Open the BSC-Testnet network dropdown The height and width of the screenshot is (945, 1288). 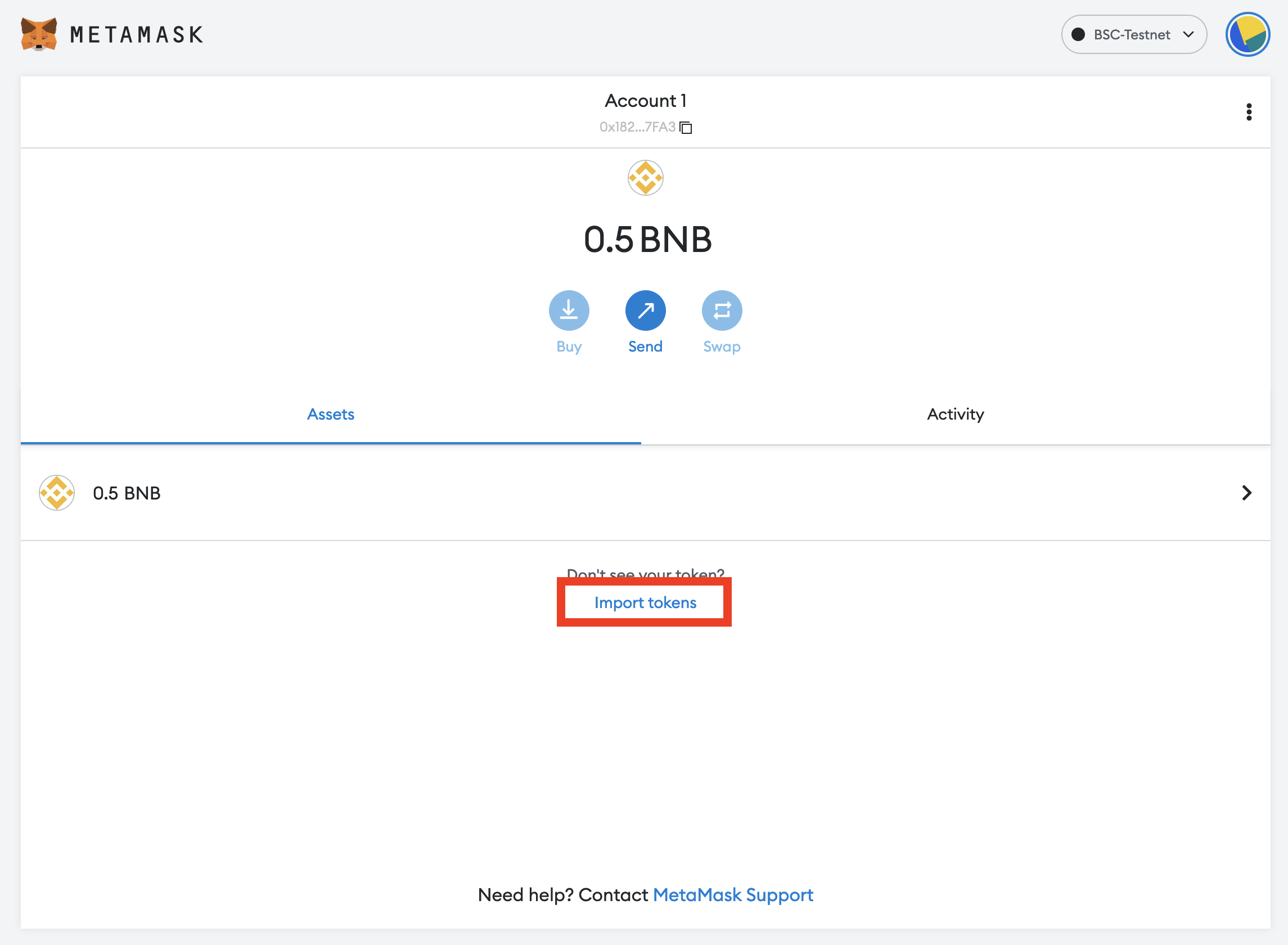tap(1133, 34)
